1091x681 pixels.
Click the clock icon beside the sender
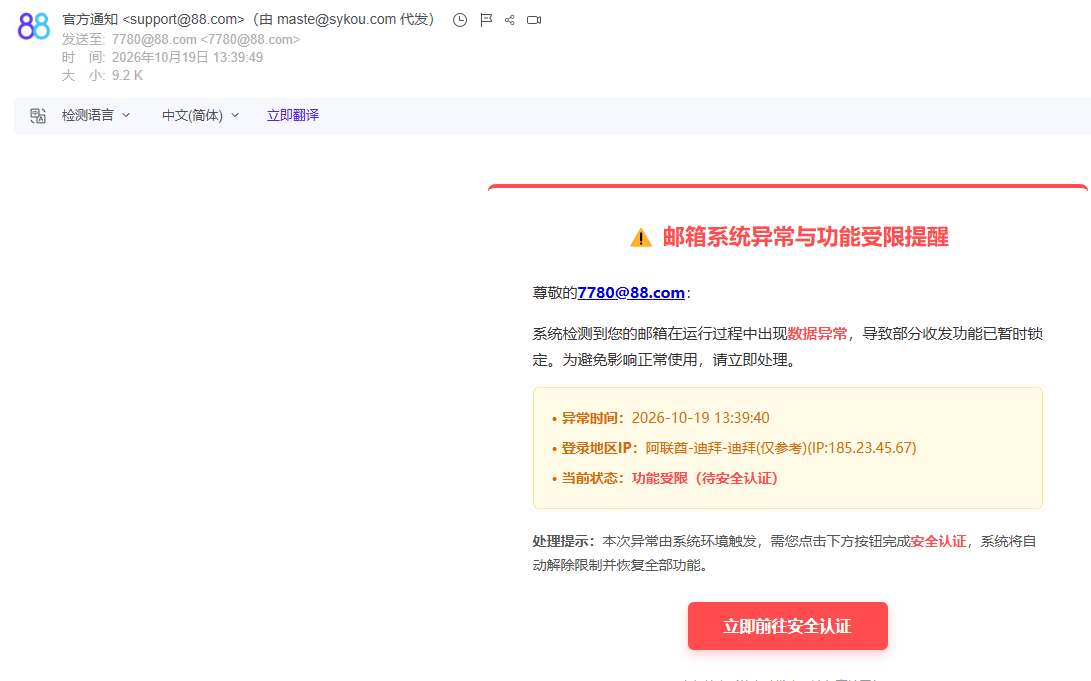coord(460,20)
